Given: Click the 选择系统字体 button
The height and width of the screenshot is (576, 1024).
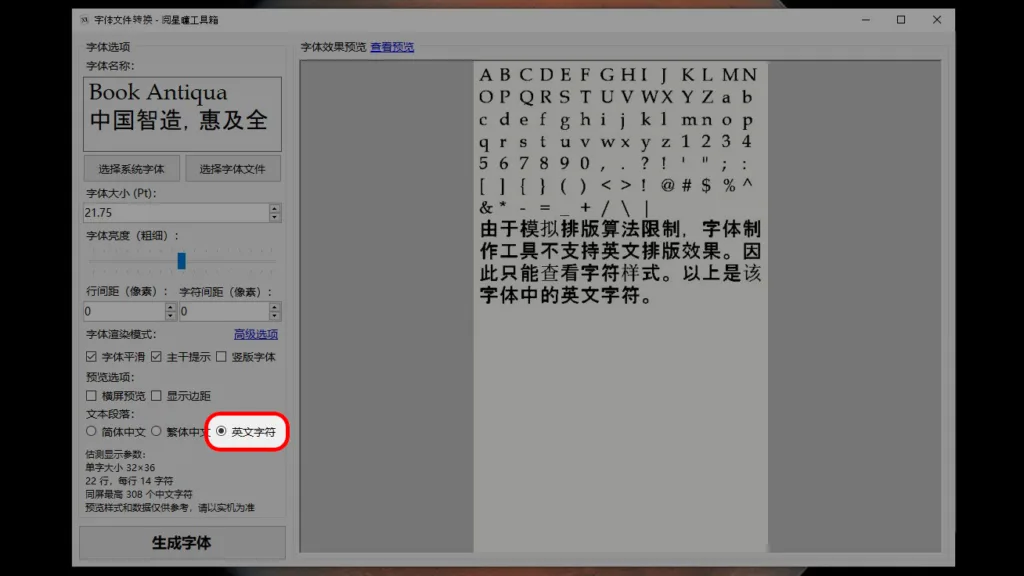Looking at the screenshot, I should 129,168.
